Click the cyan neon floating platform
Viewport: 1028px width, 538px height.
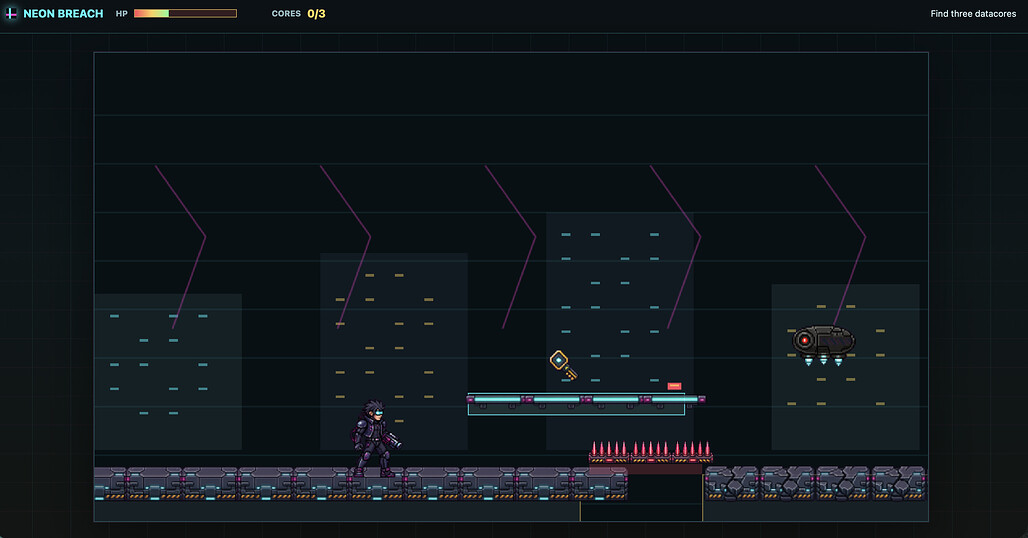click(586, 404)
